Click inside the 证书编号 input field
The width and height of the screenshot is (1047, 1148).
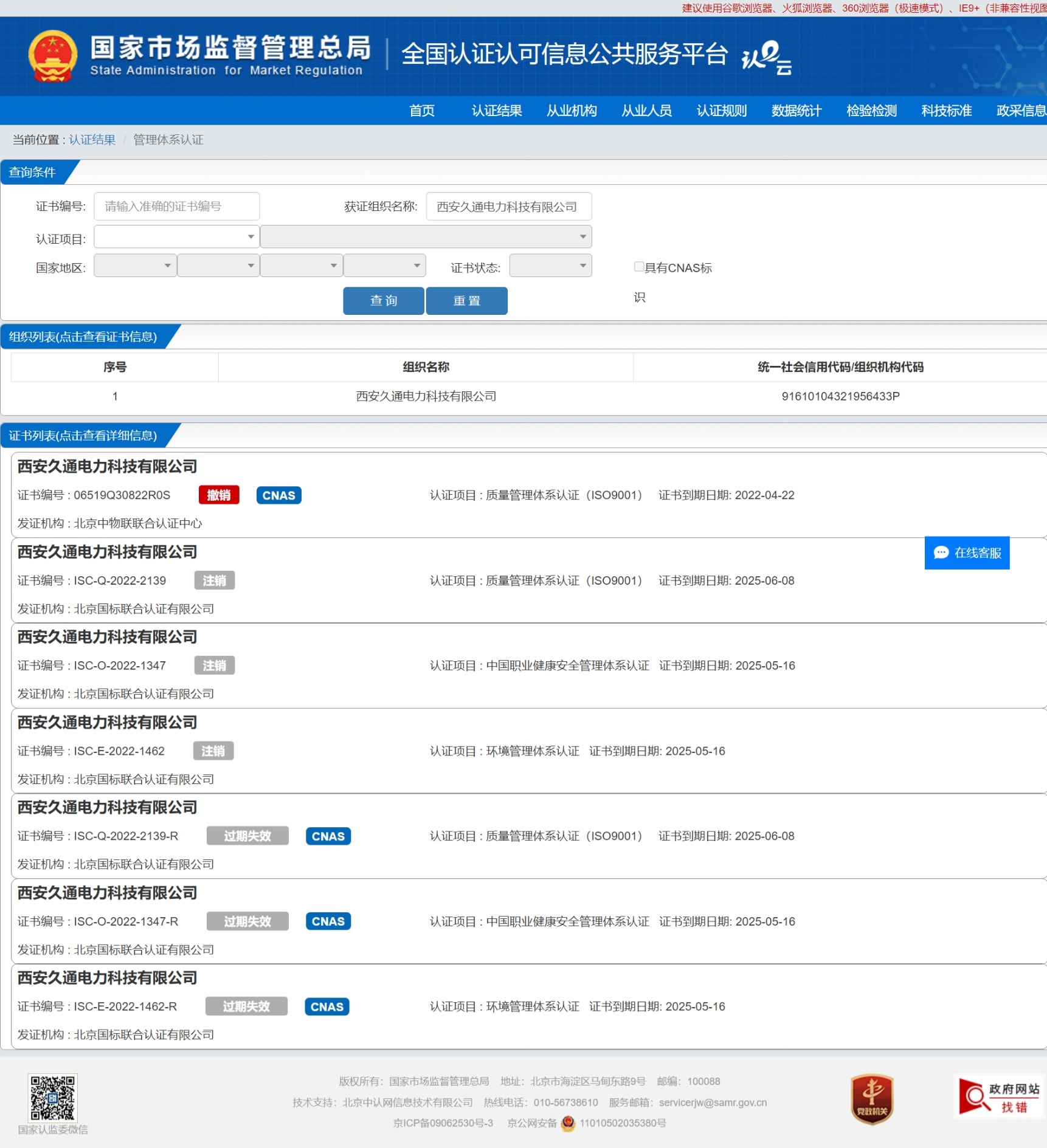click(177, 207)
